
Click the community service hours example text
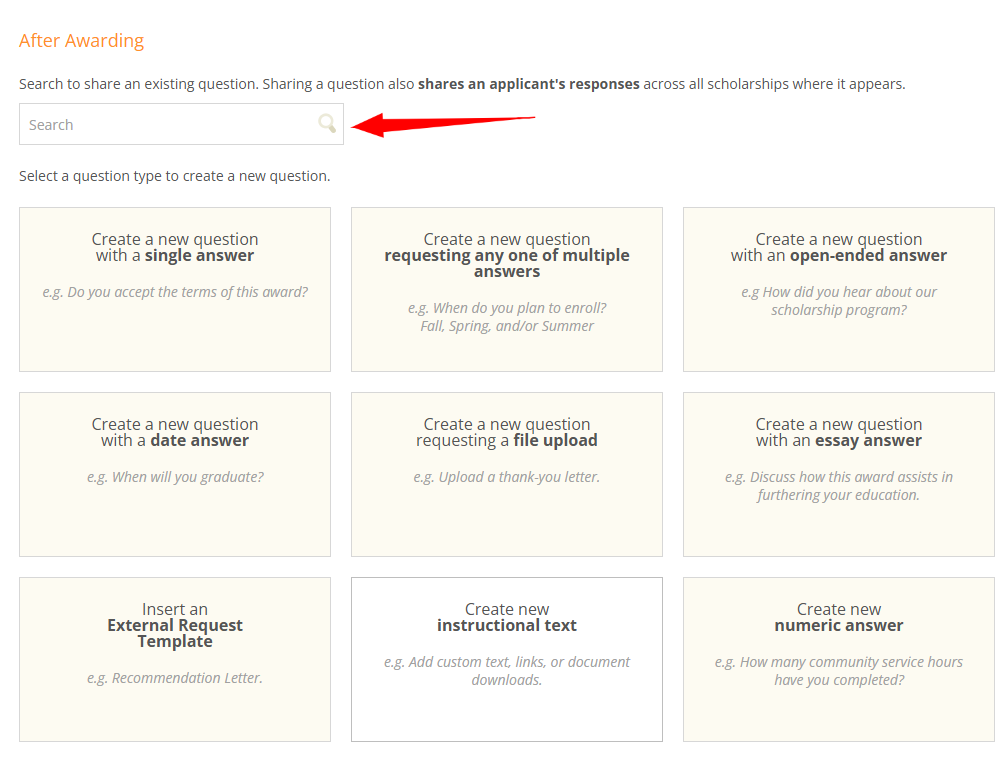838,670
